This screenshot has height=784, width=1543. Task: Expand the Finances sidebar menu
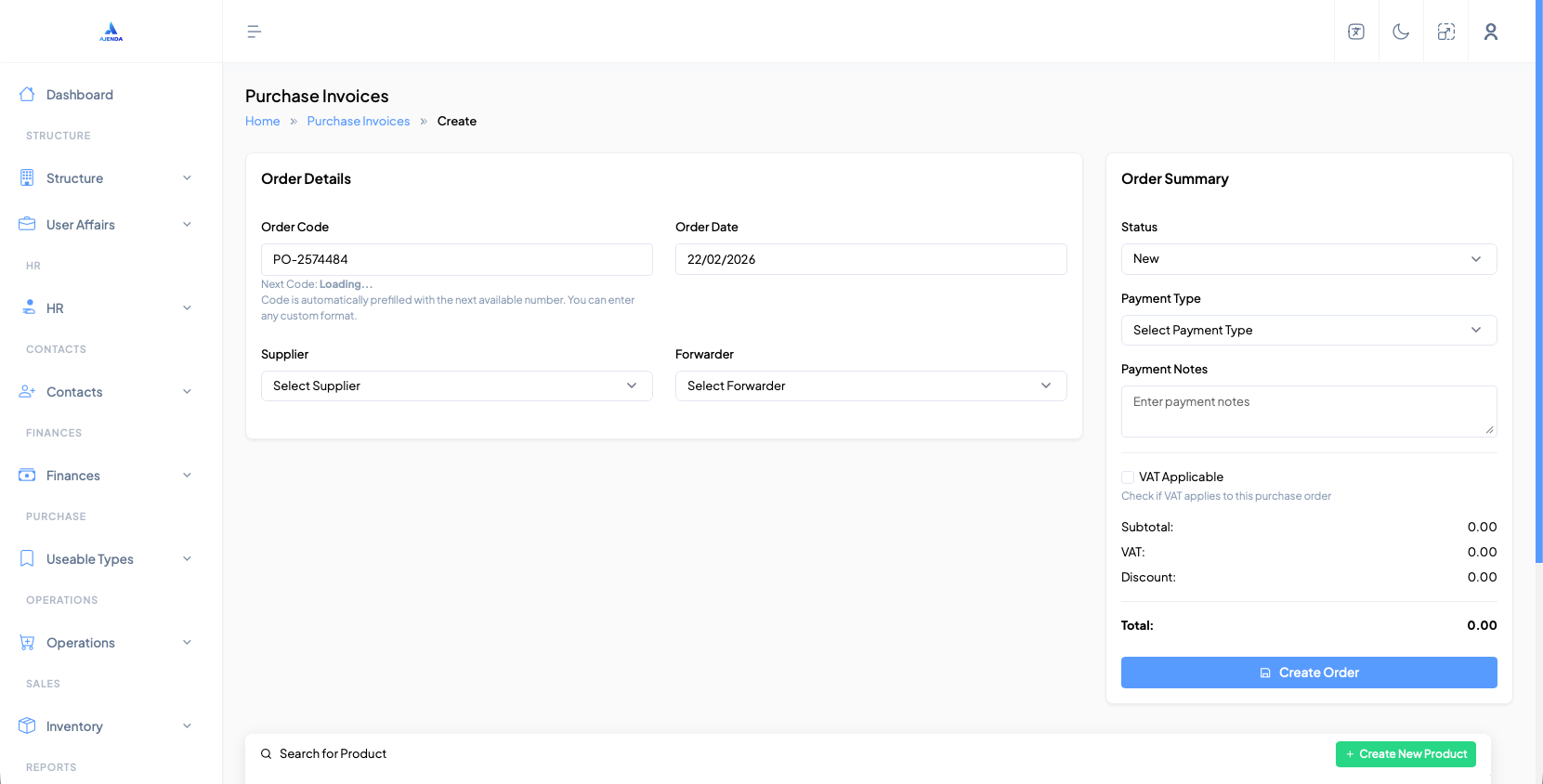tap(105, 476)
